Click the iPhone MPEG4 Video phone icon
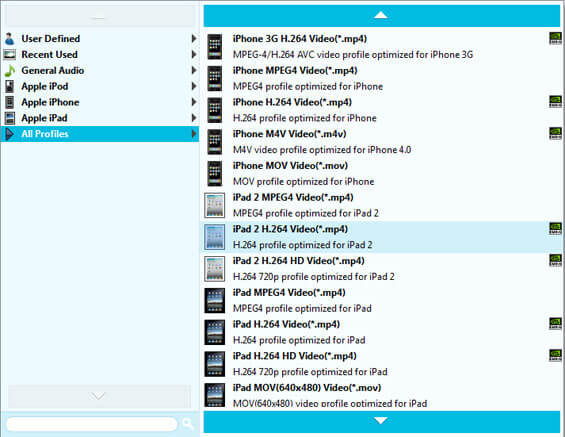The height and width of the screenshot is (437, 565). [215, 78]
